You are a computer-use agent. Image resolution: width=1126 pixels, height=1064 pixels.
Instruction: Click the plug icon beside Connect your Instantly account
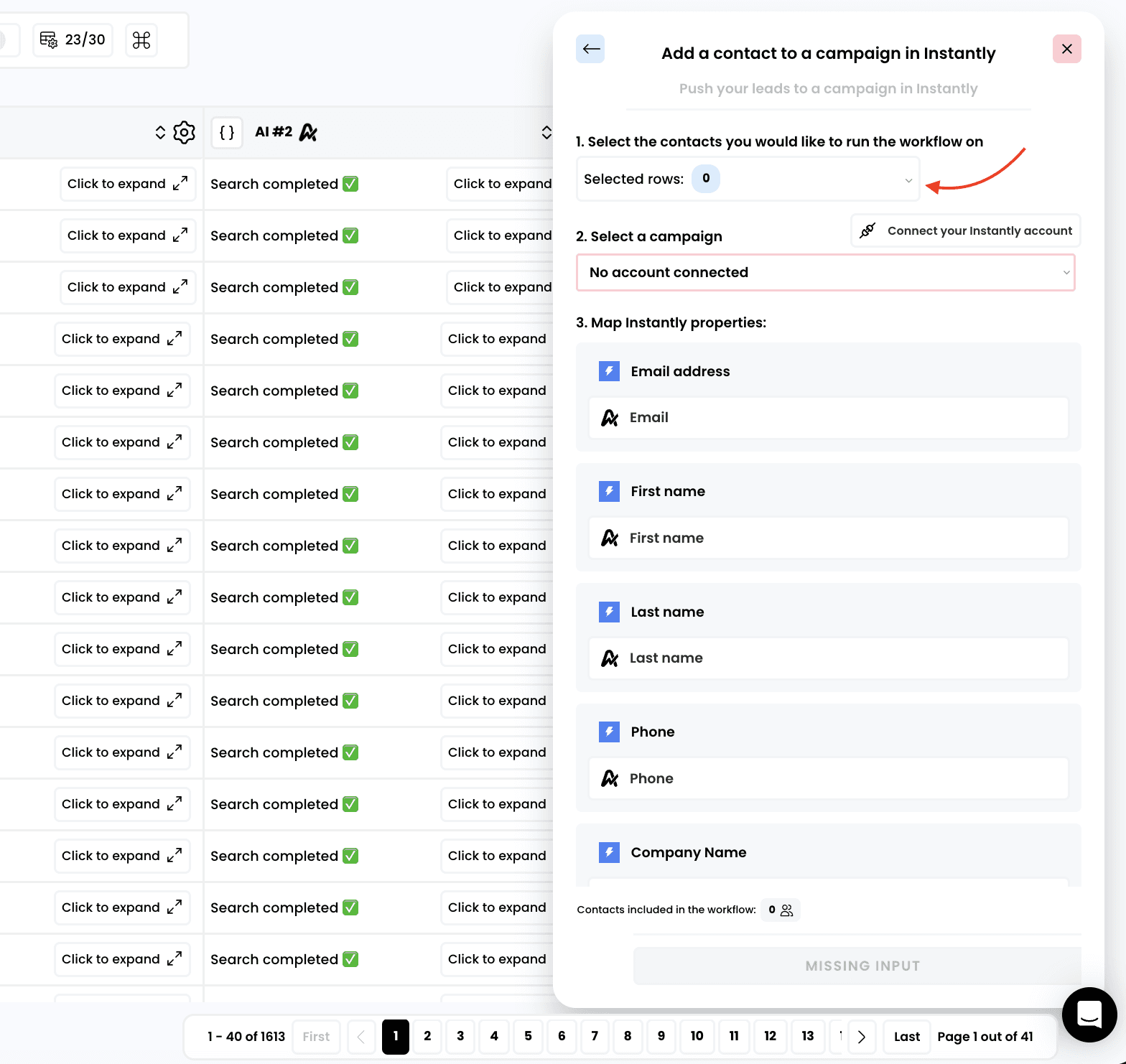point(867,230)
